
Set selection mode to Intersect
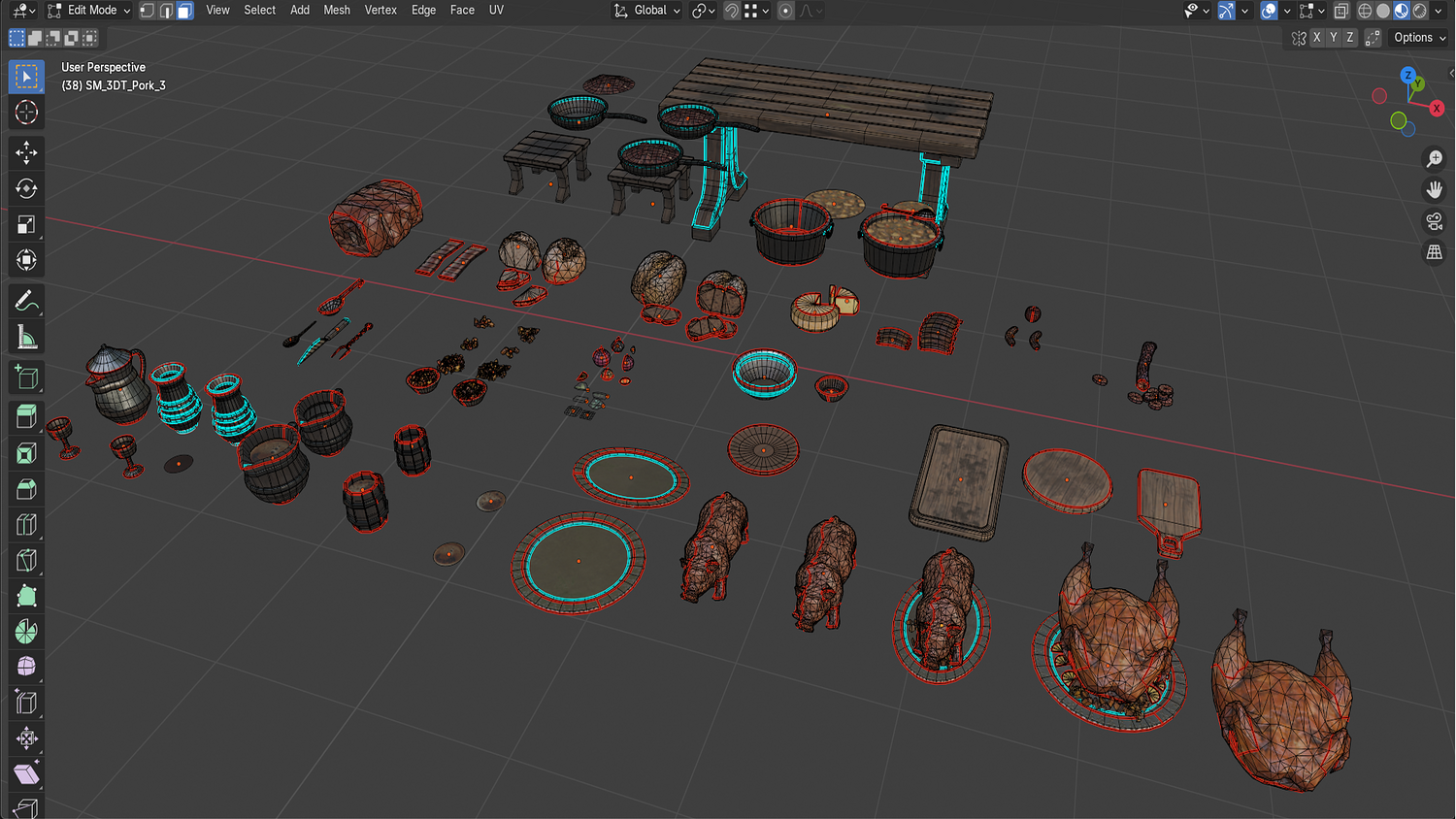click(90, 38)
